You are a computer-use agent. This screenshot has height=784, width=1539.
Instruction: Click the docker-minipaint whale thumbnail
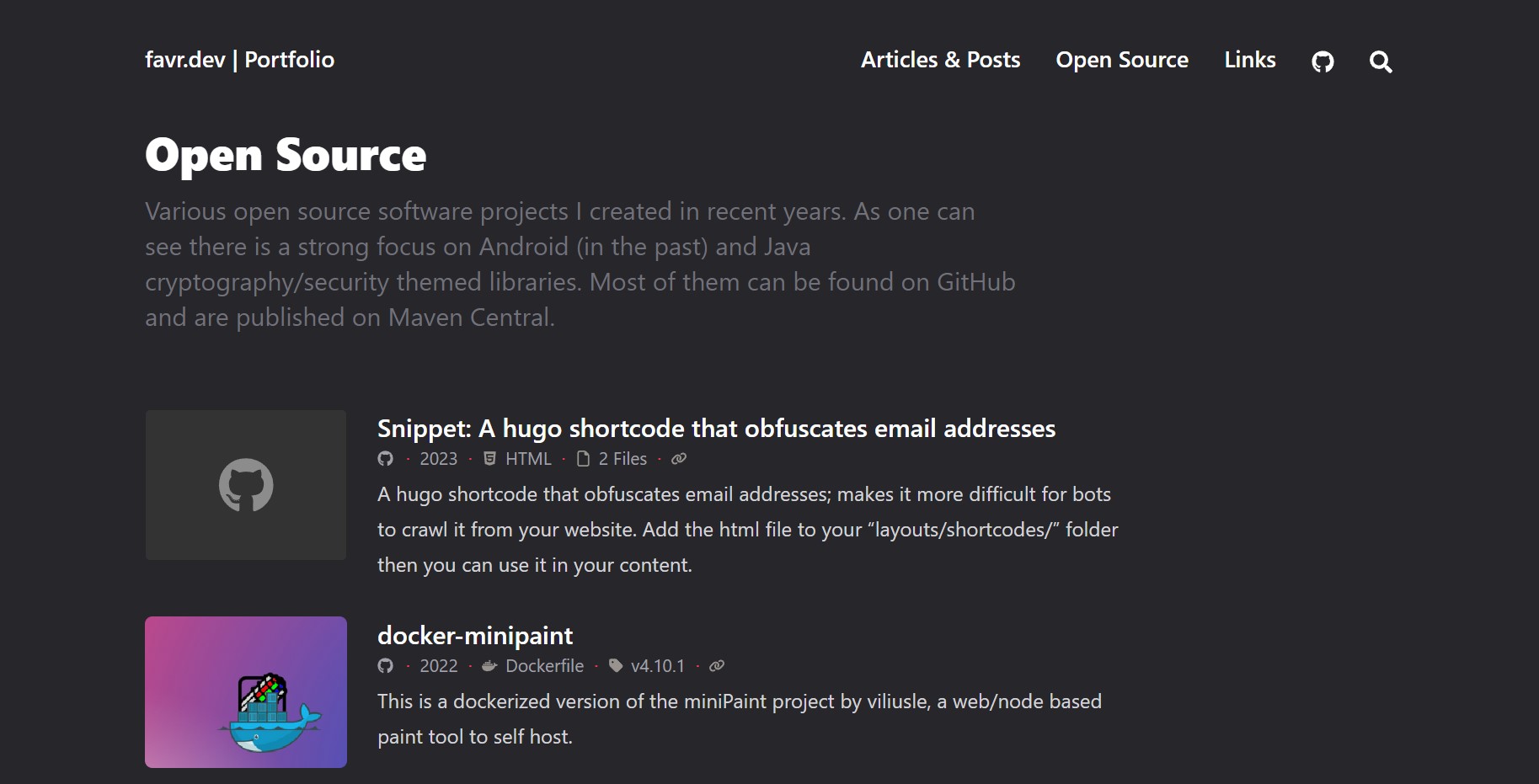[245, 691]
